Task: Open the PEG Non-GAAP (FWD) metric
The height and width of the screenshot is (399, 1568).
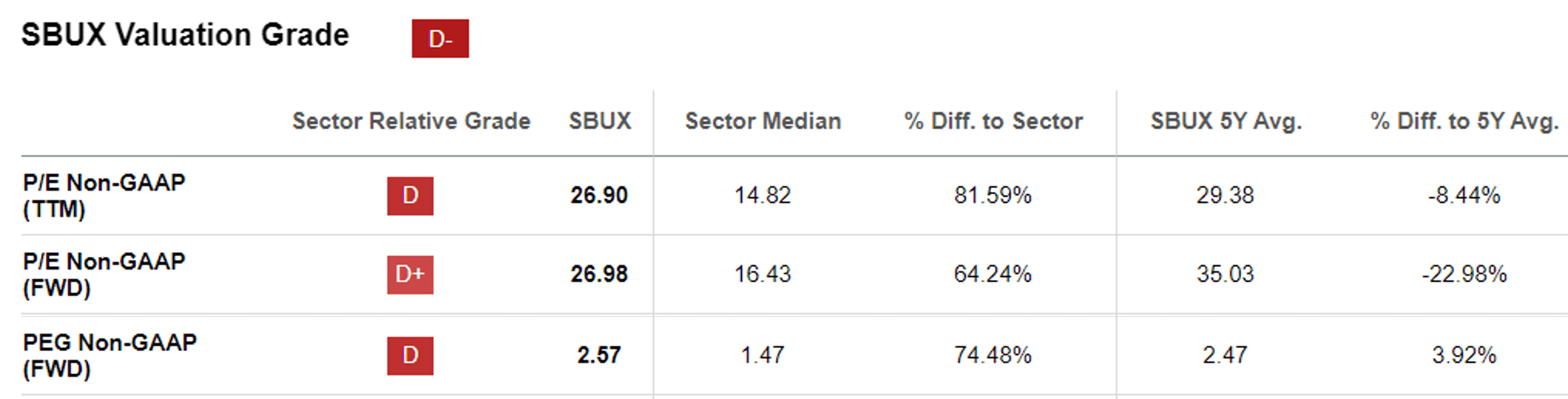Action: 109,355
